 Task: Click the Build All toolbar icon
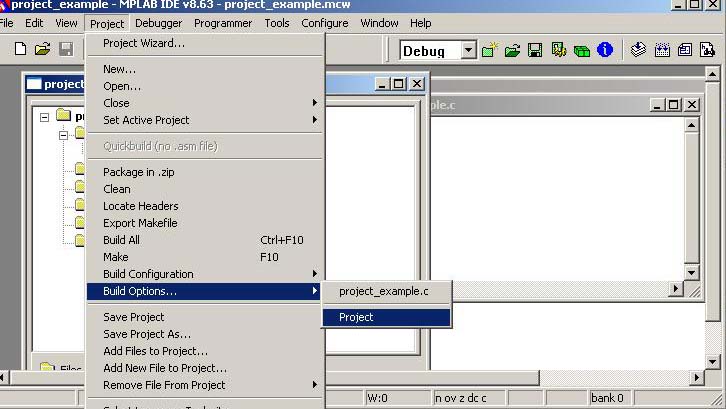pos(662,50)
